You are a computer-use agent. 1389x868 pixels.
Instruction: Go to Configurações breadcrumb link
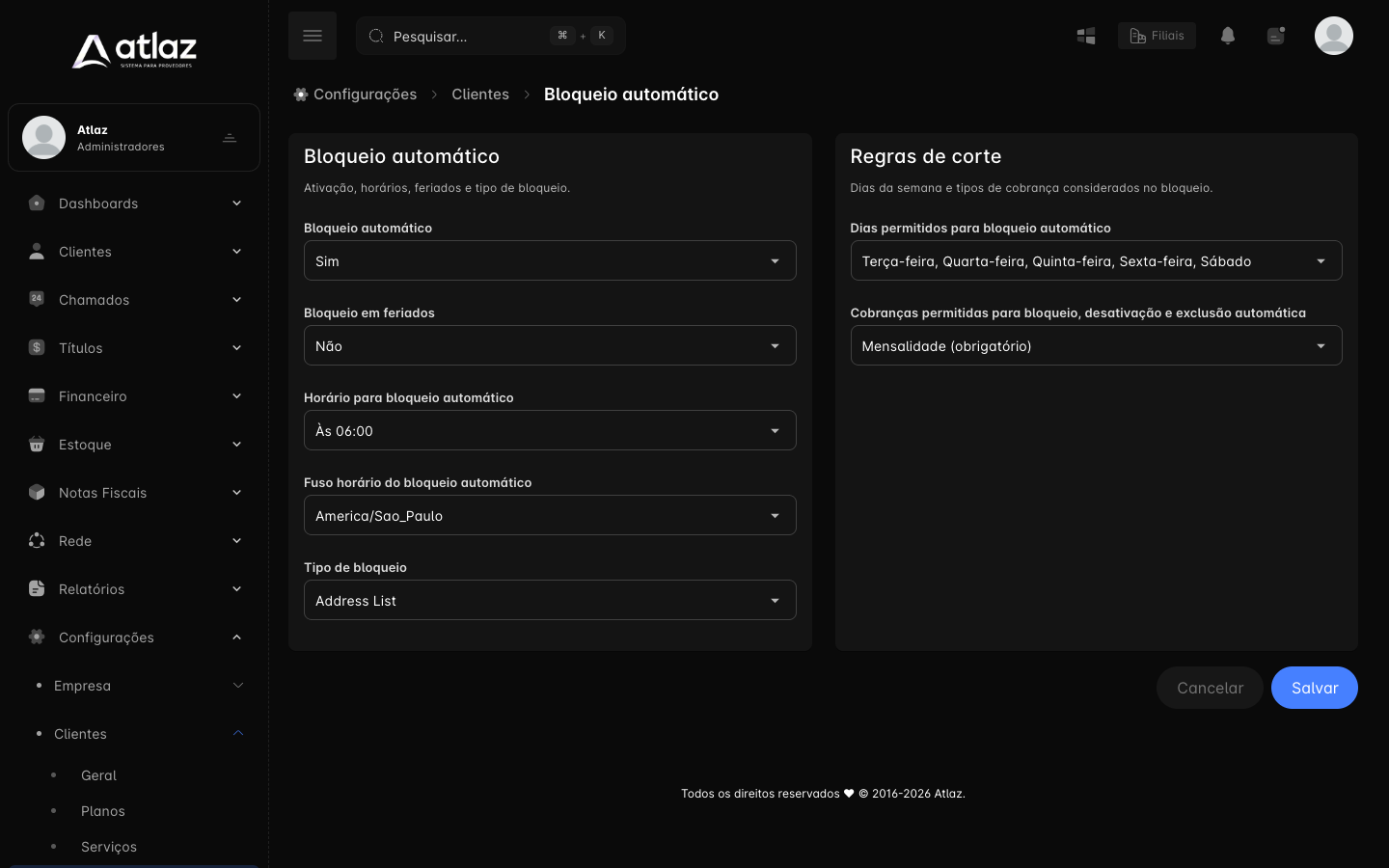click(355, 95)
